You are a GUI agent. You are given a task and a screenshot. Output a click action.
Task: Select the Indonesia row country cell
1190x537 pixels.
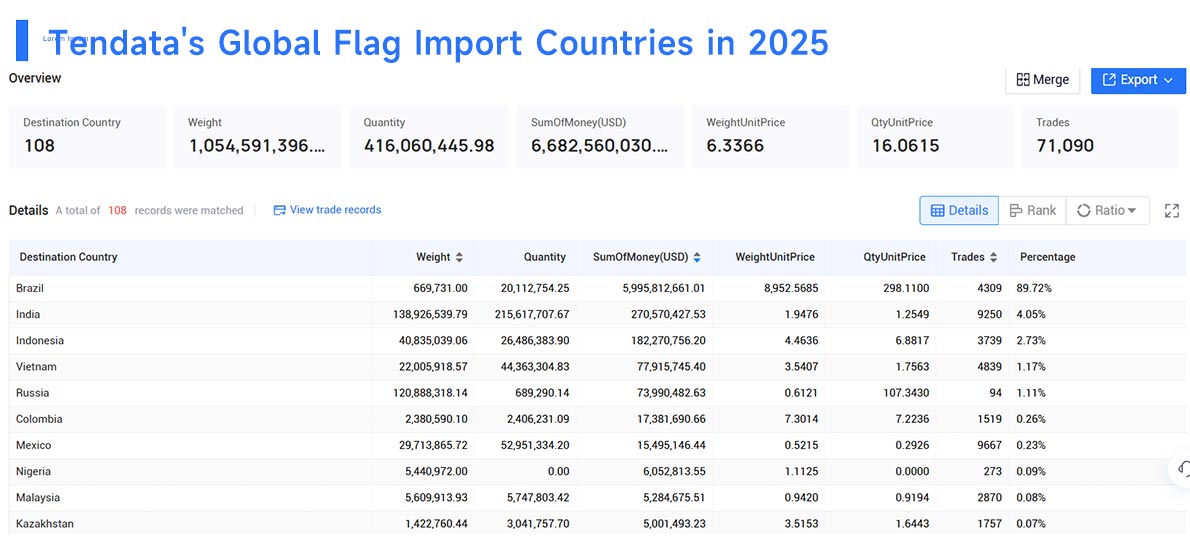pyautogui.click(x=190, y=341)
